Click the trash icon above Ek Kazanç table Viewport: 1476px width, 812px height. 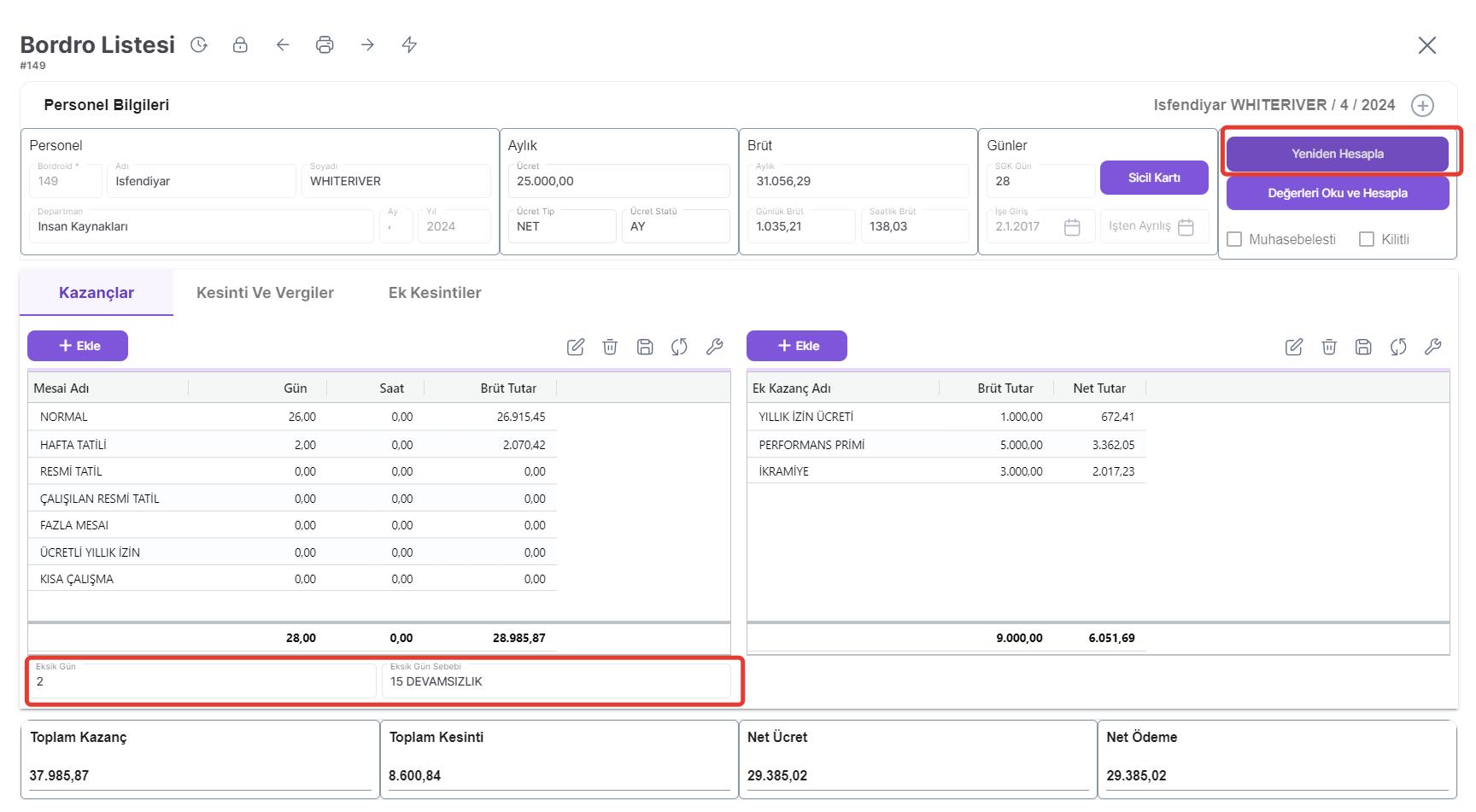coord(1329,347)
